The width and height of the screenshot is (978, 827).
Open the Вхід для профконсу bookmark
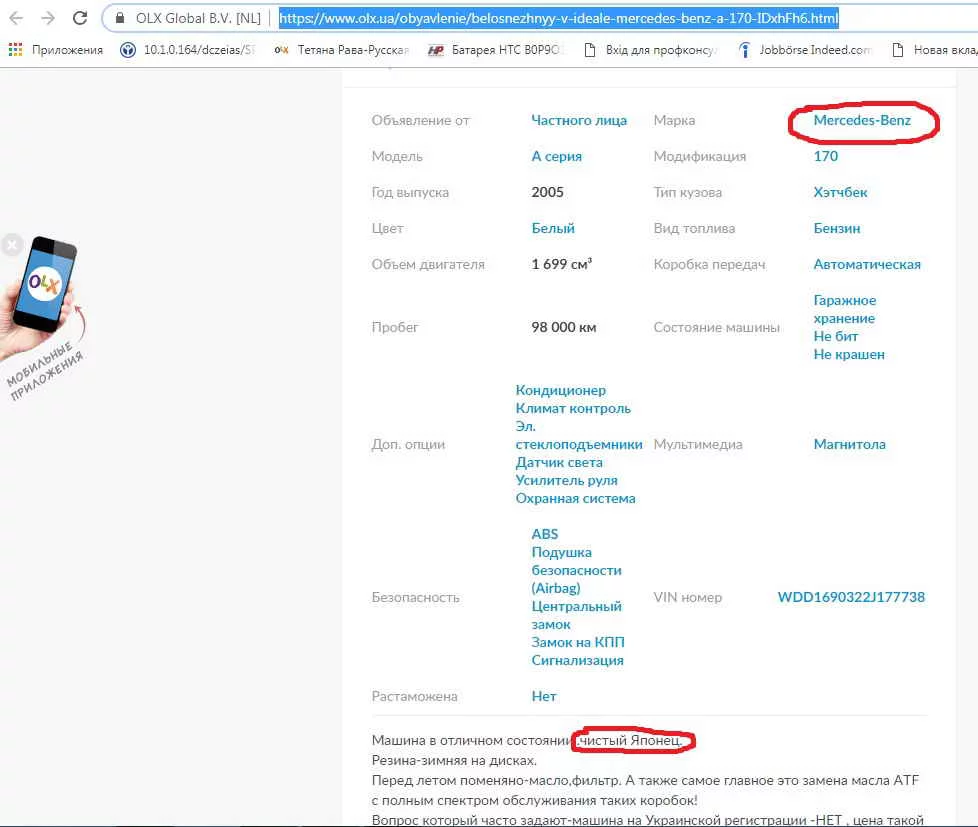click(650, 50)
